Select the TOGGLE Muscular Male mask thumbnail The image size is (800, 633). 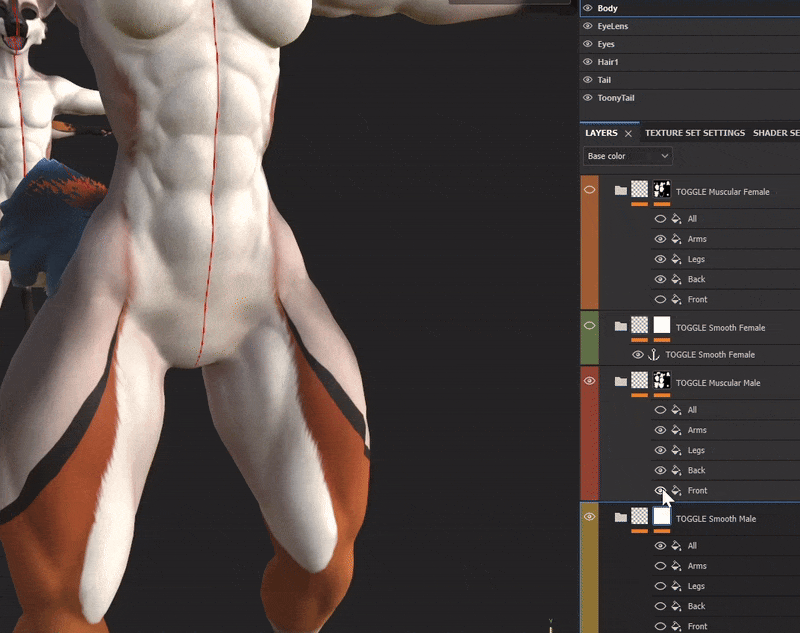coord(662,380)
